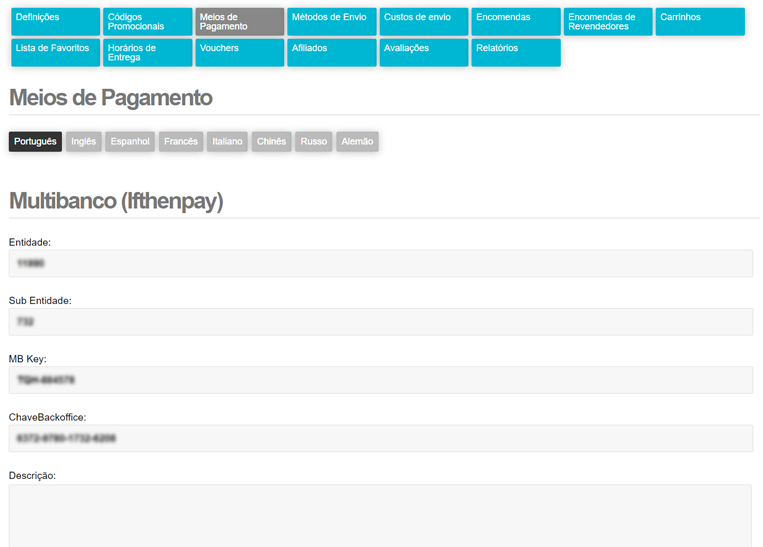Open the Encomendas tab

coord(516,21)
